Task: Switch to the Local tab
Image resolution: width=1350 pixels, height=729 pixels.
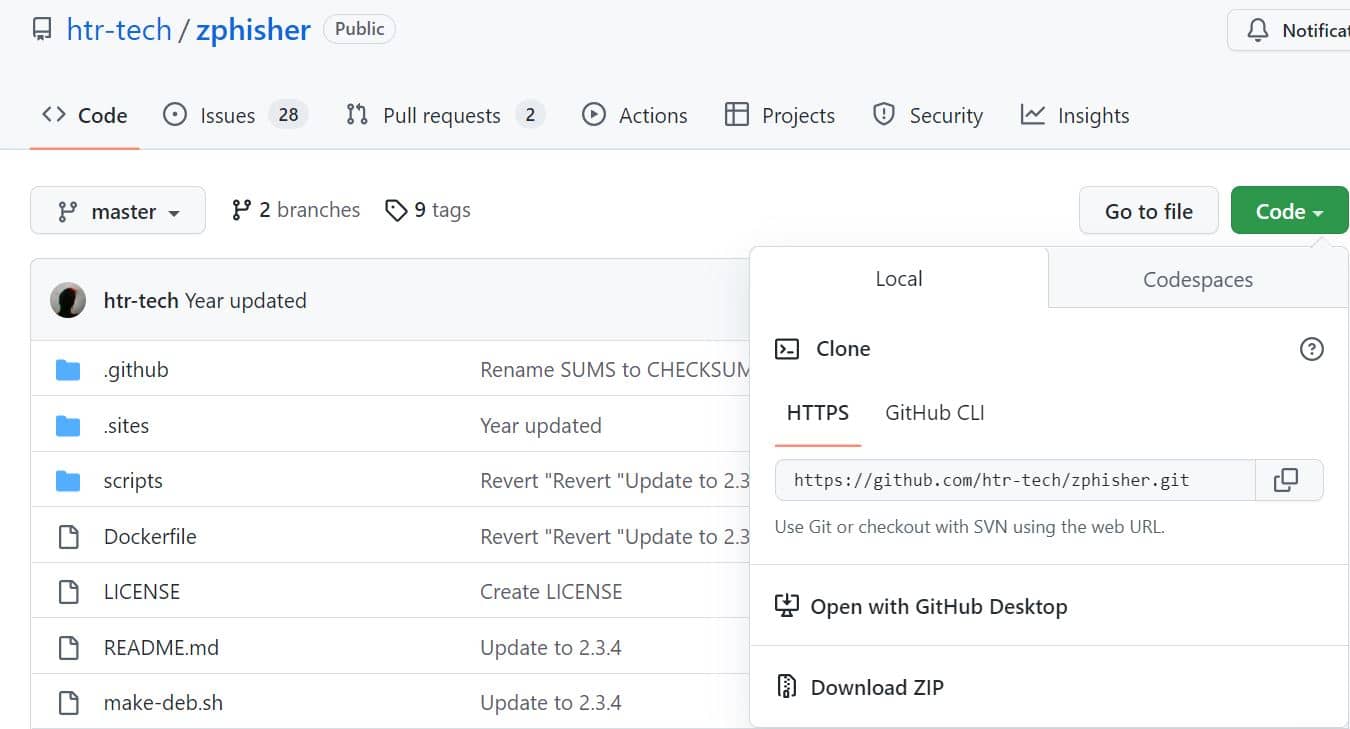Action: click(898, 279)
